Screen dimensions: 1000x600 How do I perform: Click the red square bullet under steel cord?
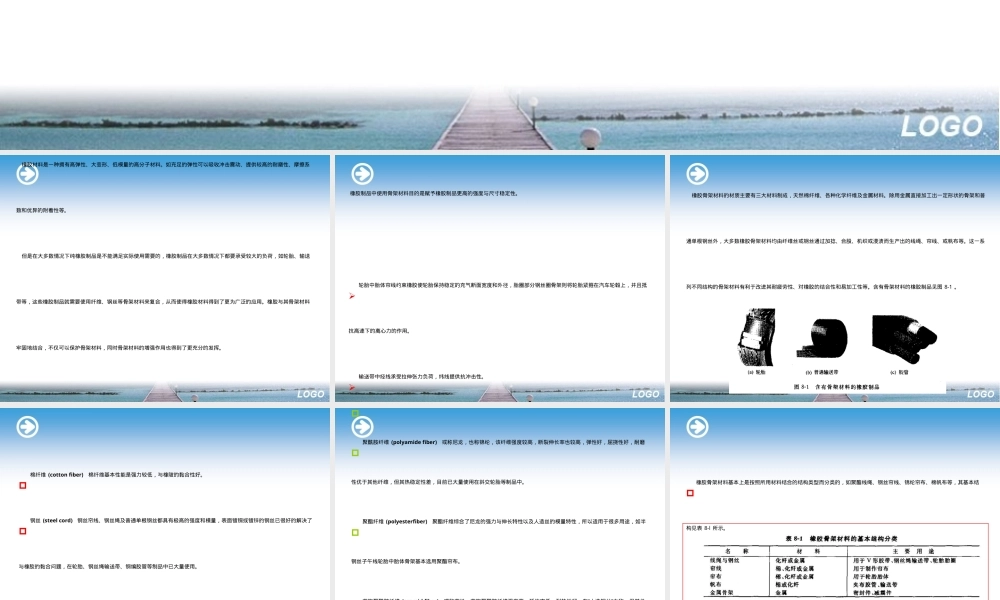[22, 531]
